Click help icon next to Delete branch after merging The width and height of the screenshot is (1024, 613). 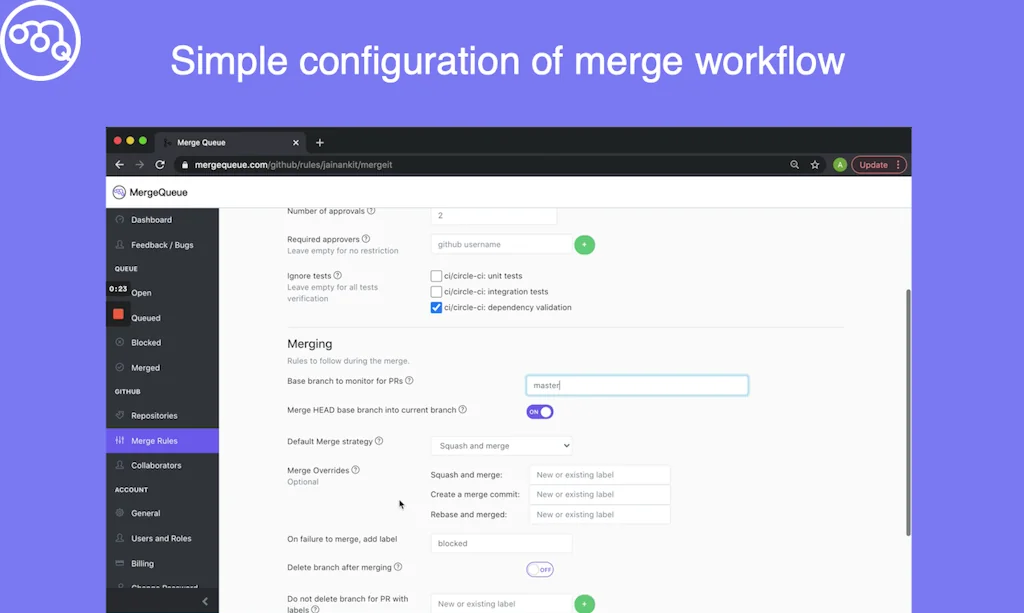tap(398, 567)
